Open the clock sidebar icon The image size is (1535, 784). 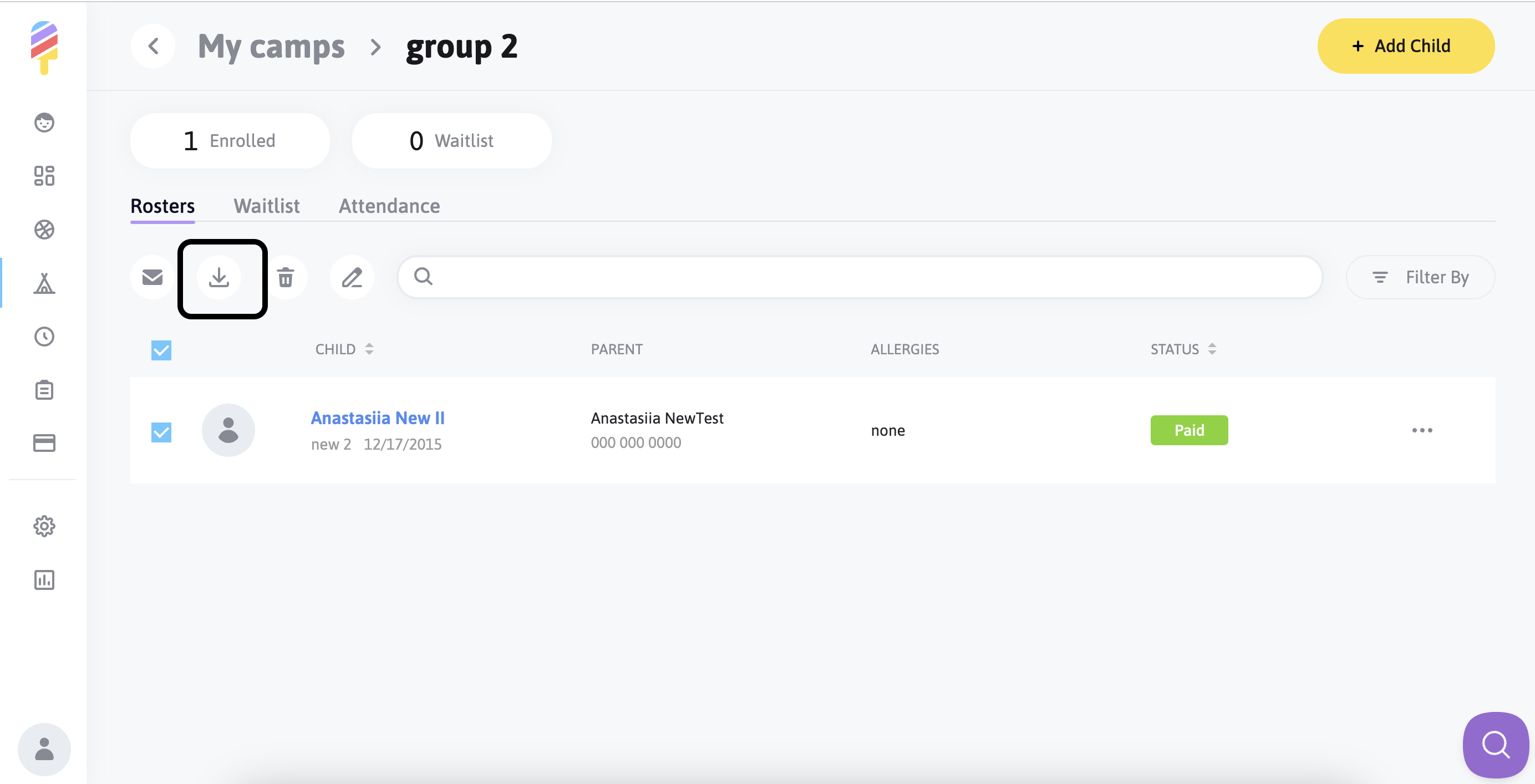(x=44, y=337)
